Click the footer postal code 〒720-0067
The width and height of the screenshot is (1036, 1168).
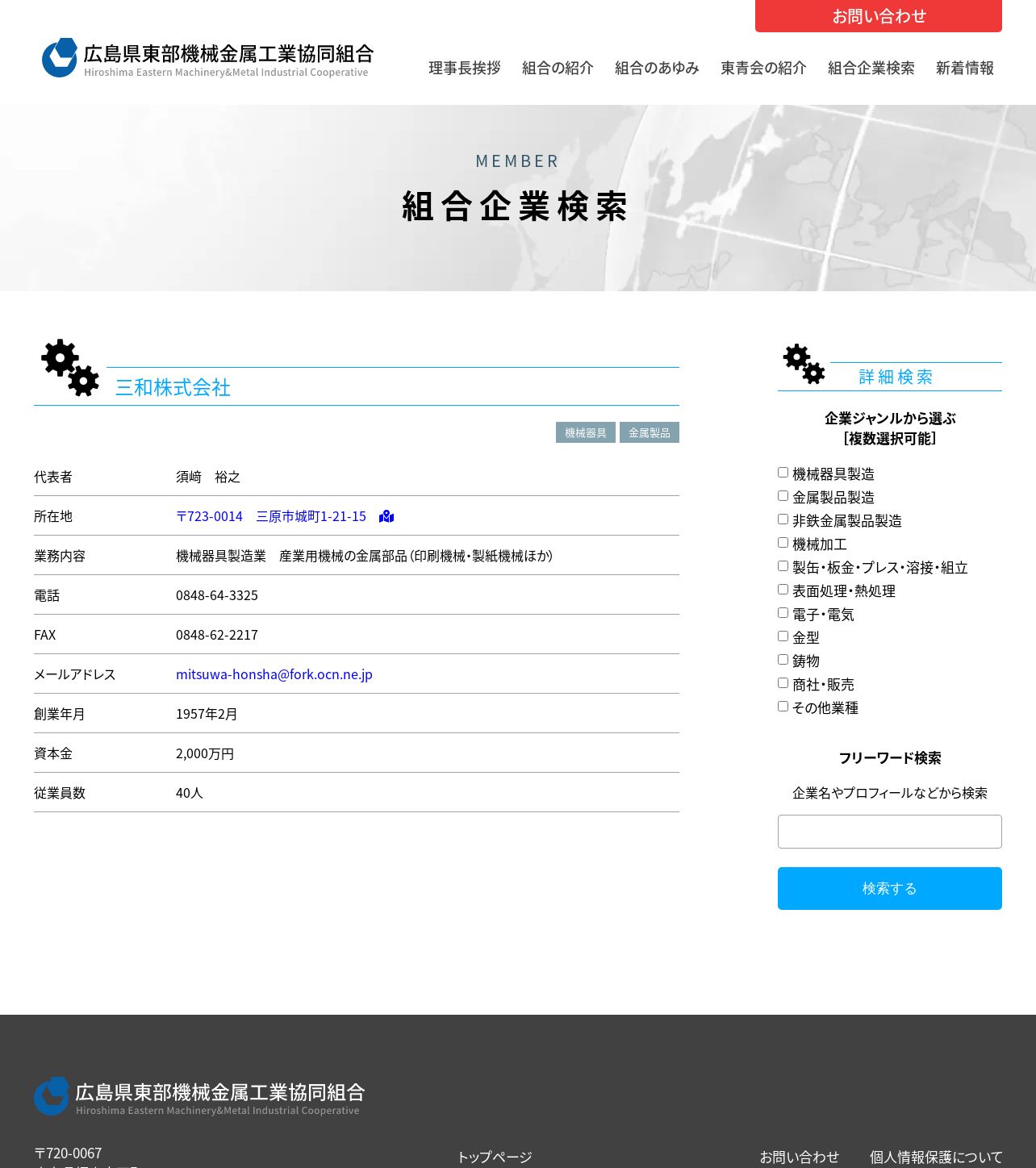(68, 1153)
